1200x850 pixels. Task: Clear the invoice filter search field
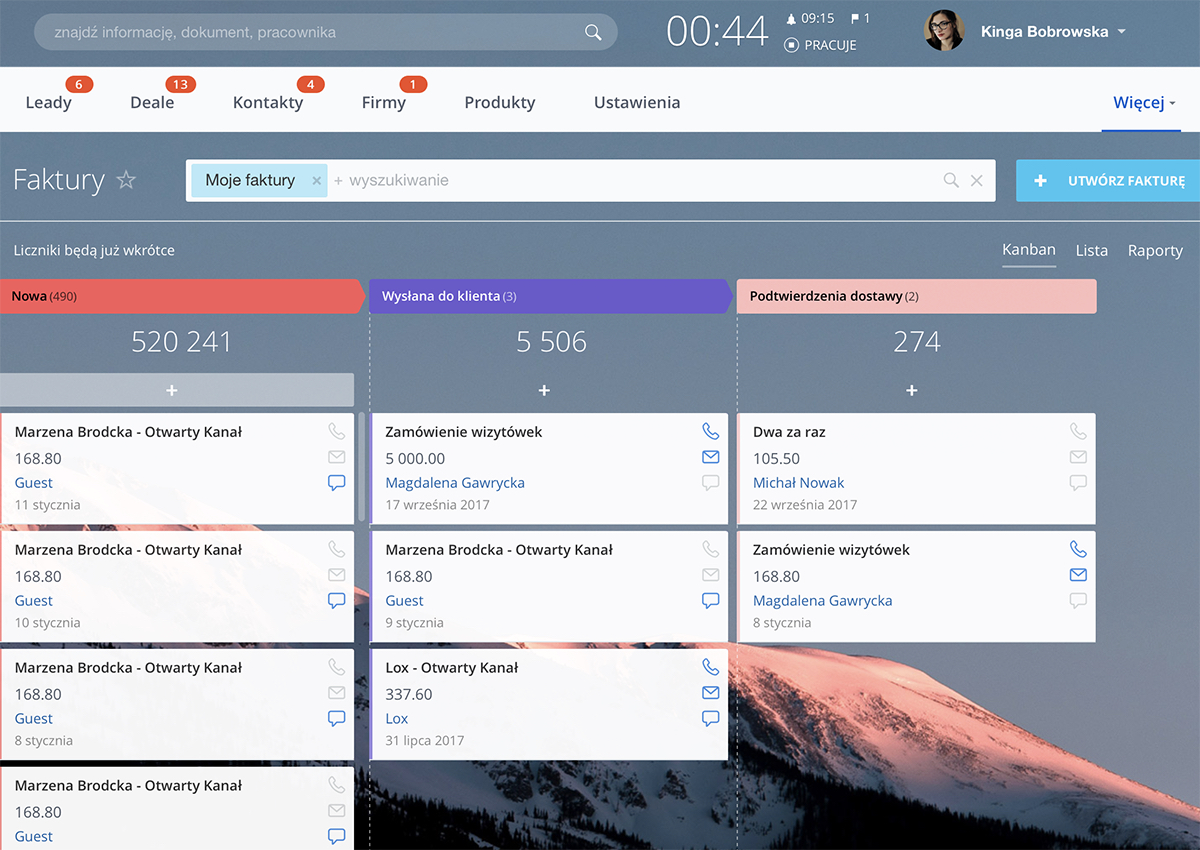(977, 181)
